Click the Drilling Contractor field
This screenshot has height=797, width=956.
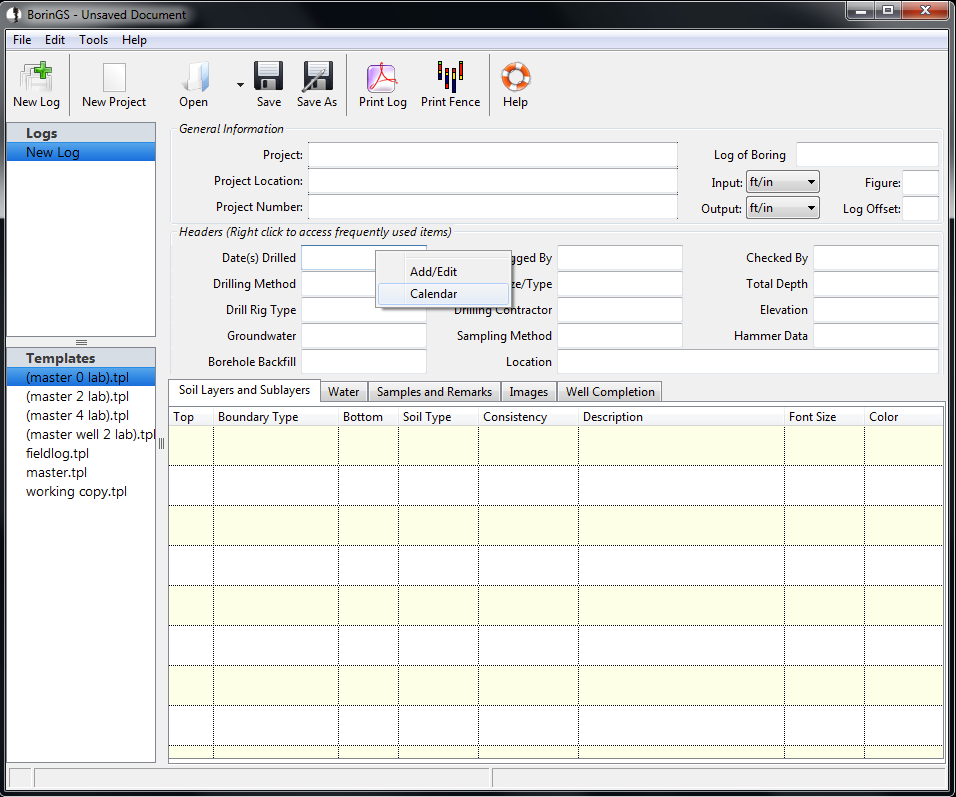pos(620,310)
